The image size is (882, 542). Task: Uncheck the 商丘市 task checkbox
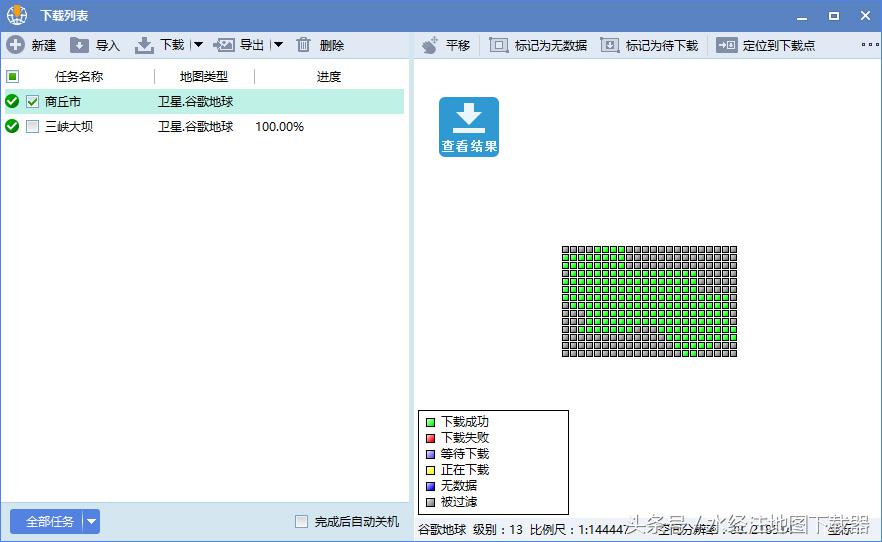(x=33, y=101)
